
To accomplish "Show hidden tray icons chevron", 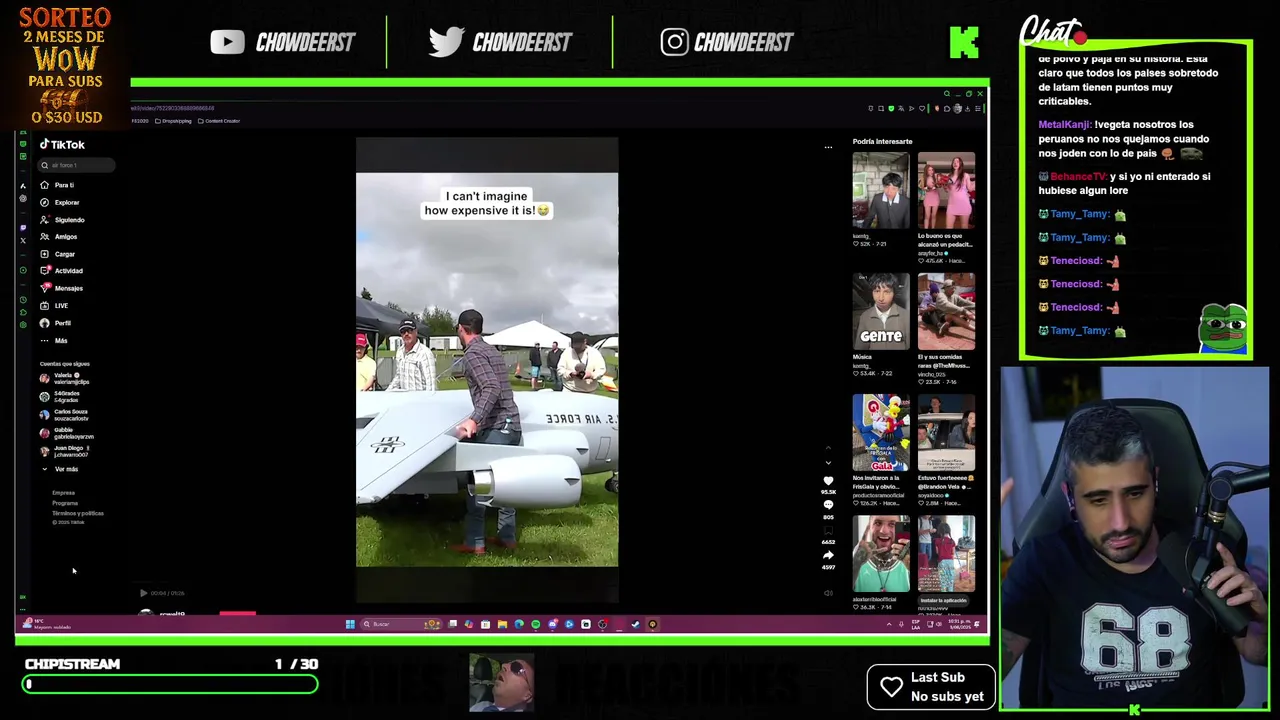I will click(889, 624).
